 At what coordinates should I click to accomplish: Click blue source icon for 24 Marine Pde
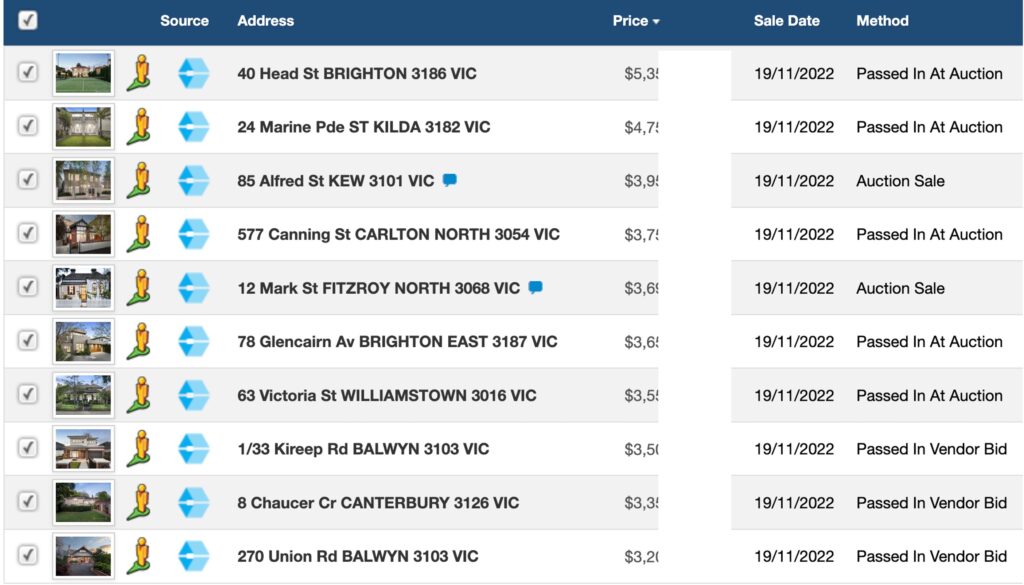click(193, 127)
